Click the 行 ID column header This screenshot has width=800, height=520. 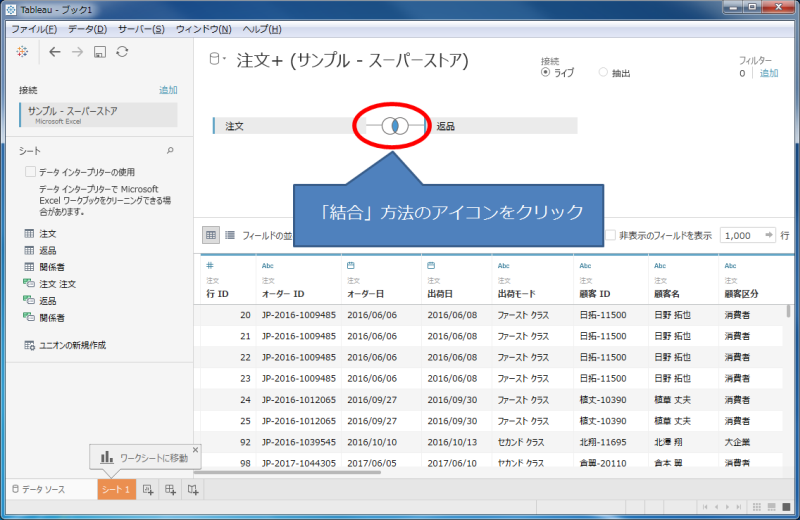pos(217,294)
